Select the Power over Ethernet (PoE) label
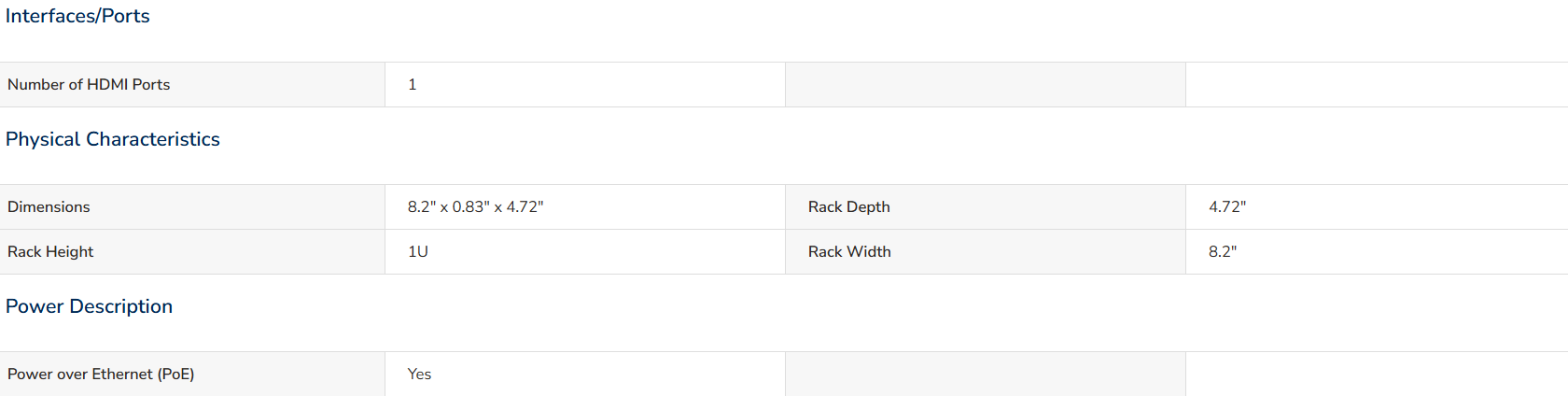Viewport: 1568px width, 396px height. coord(101,374)
